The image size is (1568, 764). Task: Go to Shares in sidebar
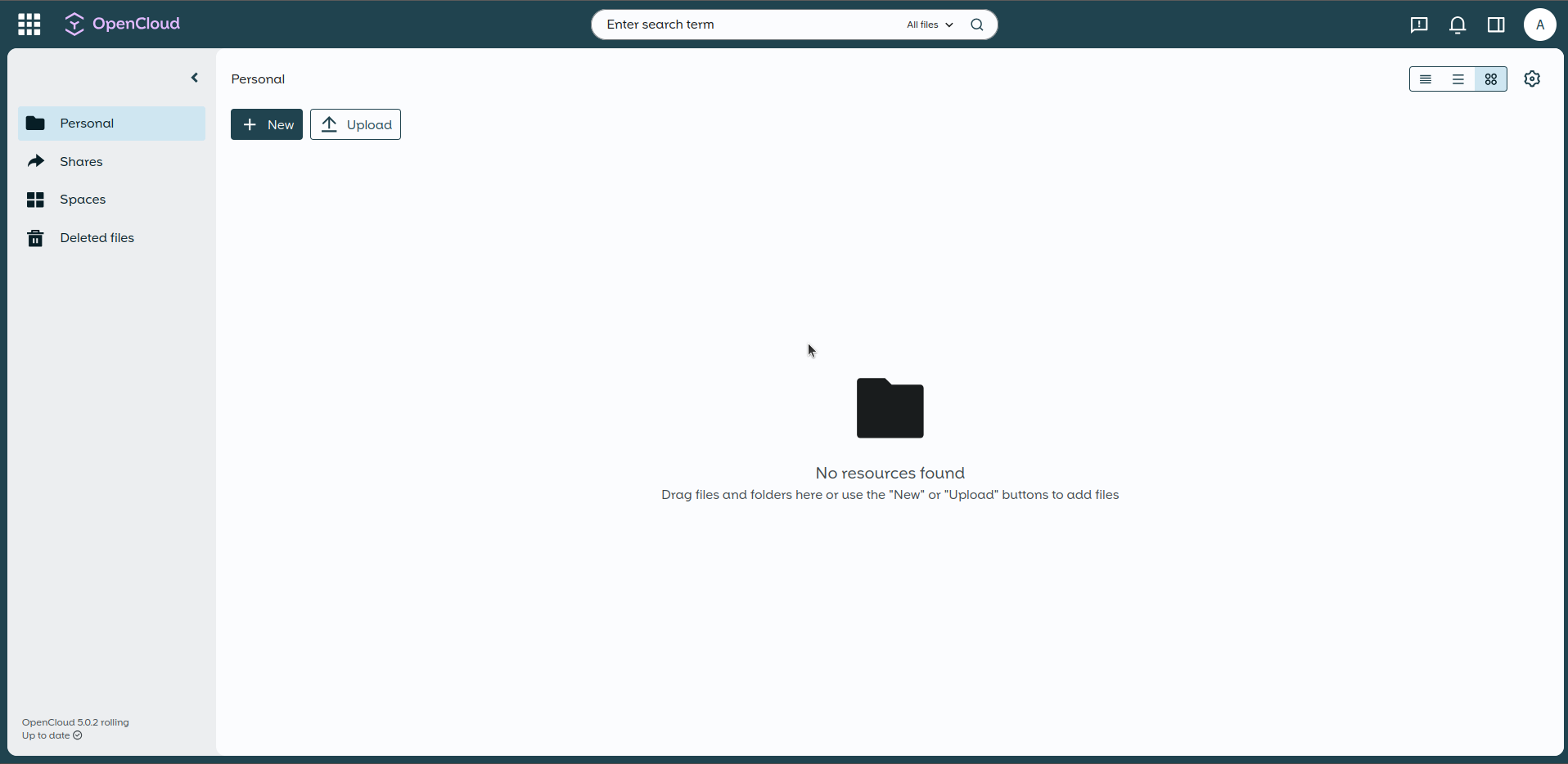point(81,162)
